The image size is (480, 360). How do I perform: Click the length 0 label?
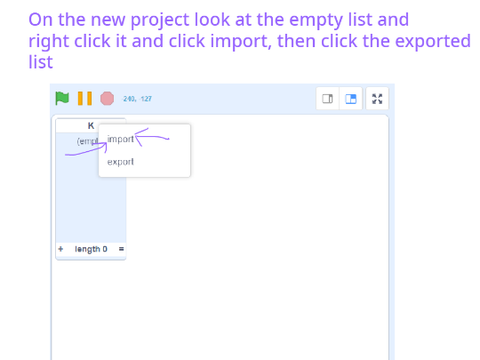91,249
